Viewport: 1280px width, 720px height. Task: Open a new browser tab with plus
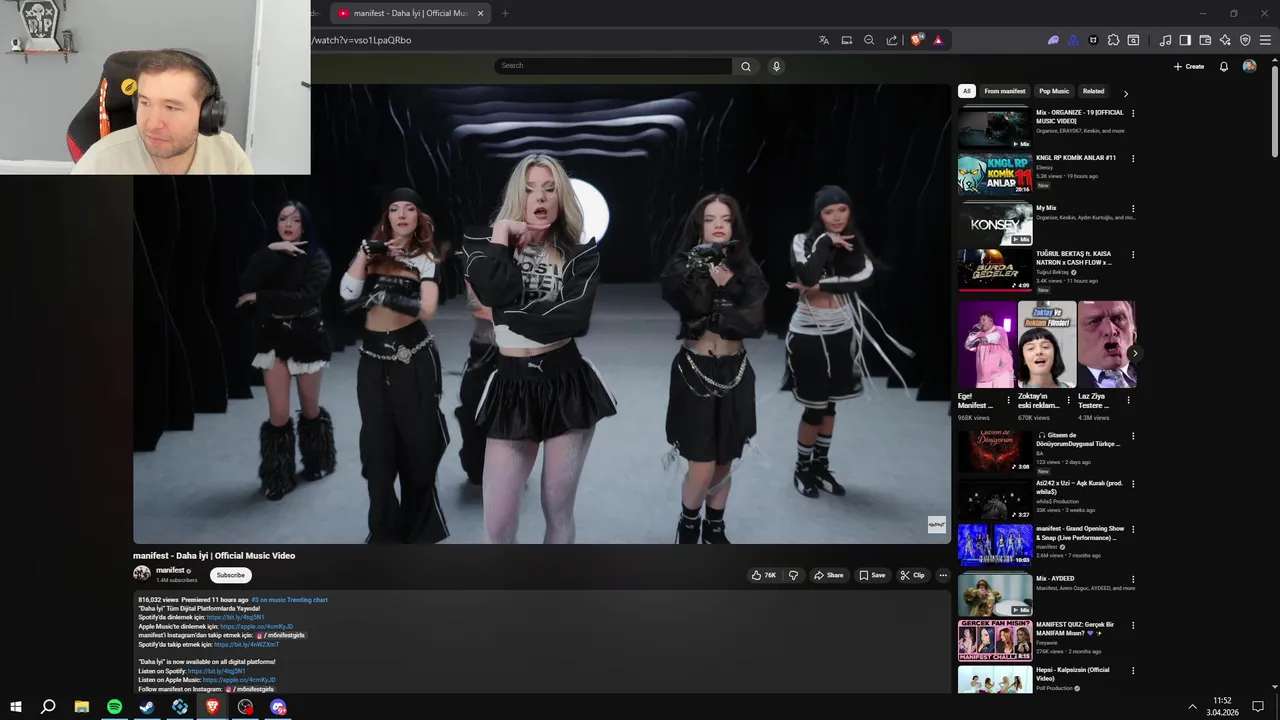click(505, 13)
